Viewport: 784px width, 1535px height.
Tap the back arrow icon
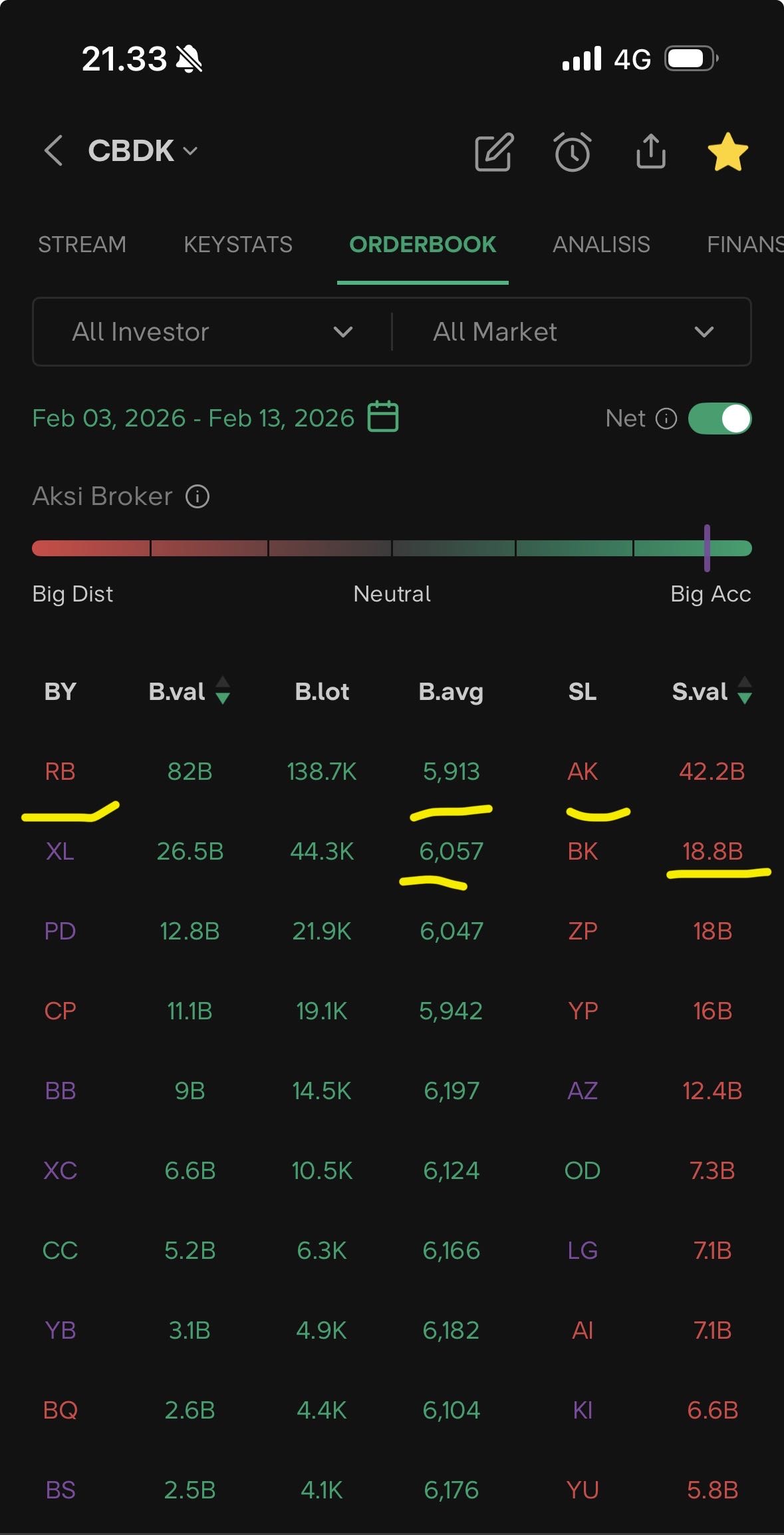(x=54, y=150)
